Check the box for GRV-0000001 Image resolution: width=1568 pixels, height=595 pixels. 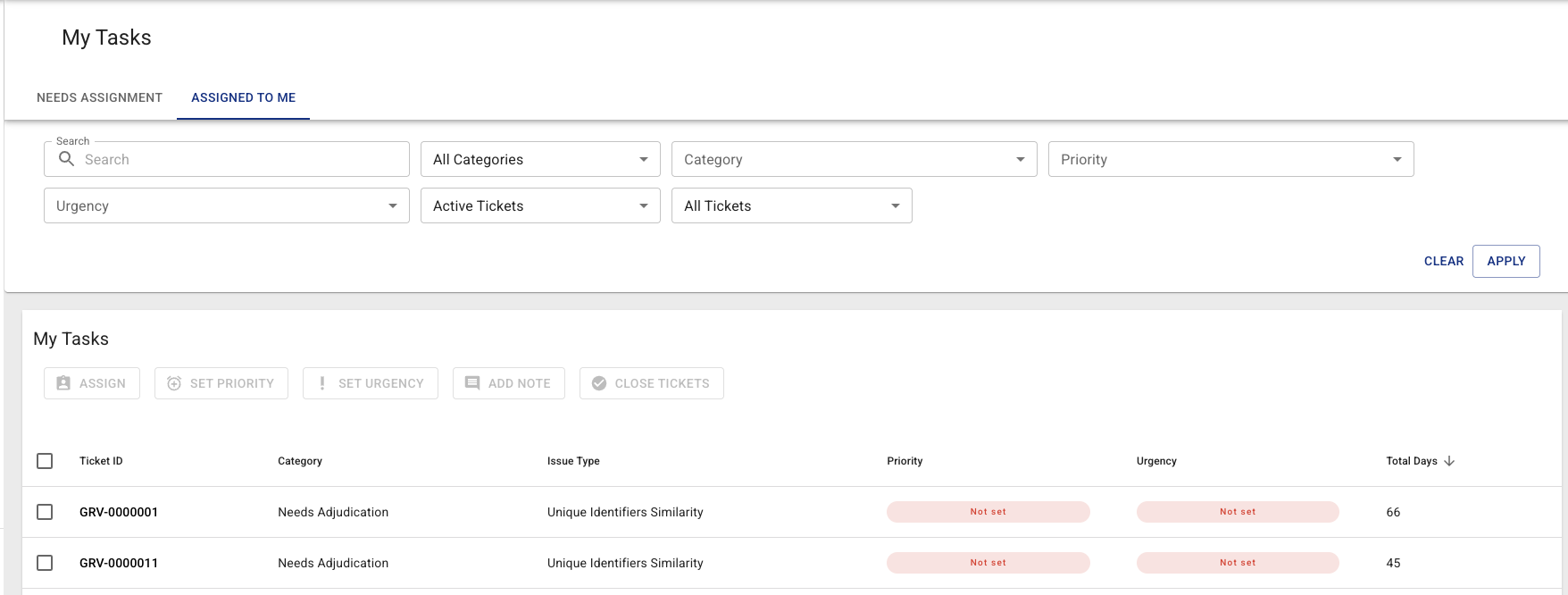tap(45, 512)
